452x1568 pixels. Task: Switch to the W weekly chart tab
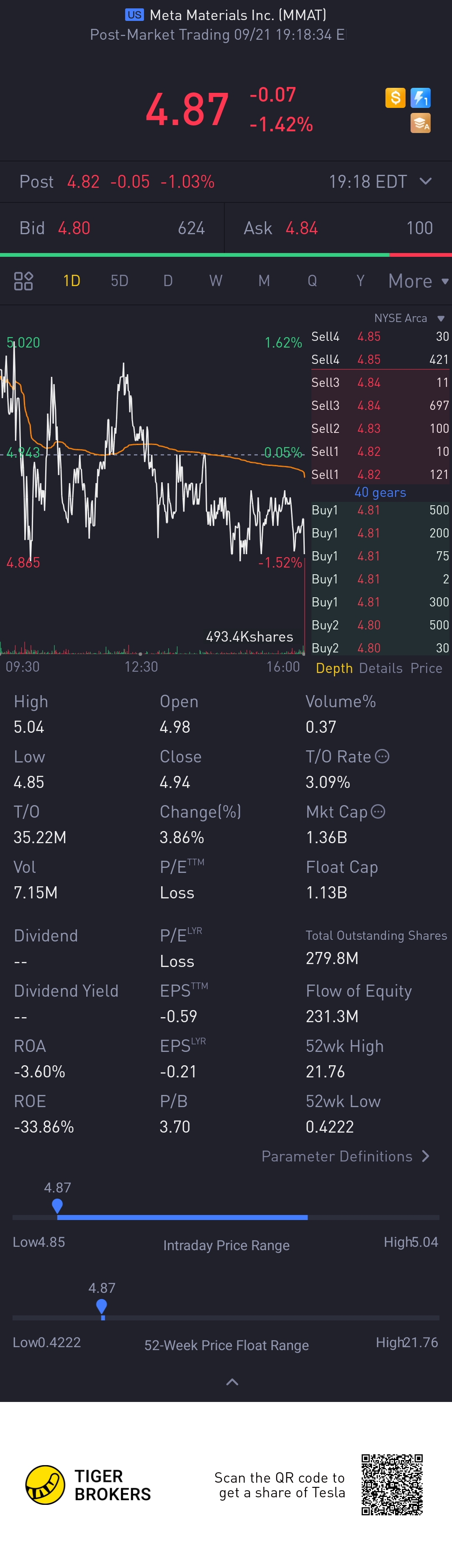pyautogui.click(x=216, y=281)
